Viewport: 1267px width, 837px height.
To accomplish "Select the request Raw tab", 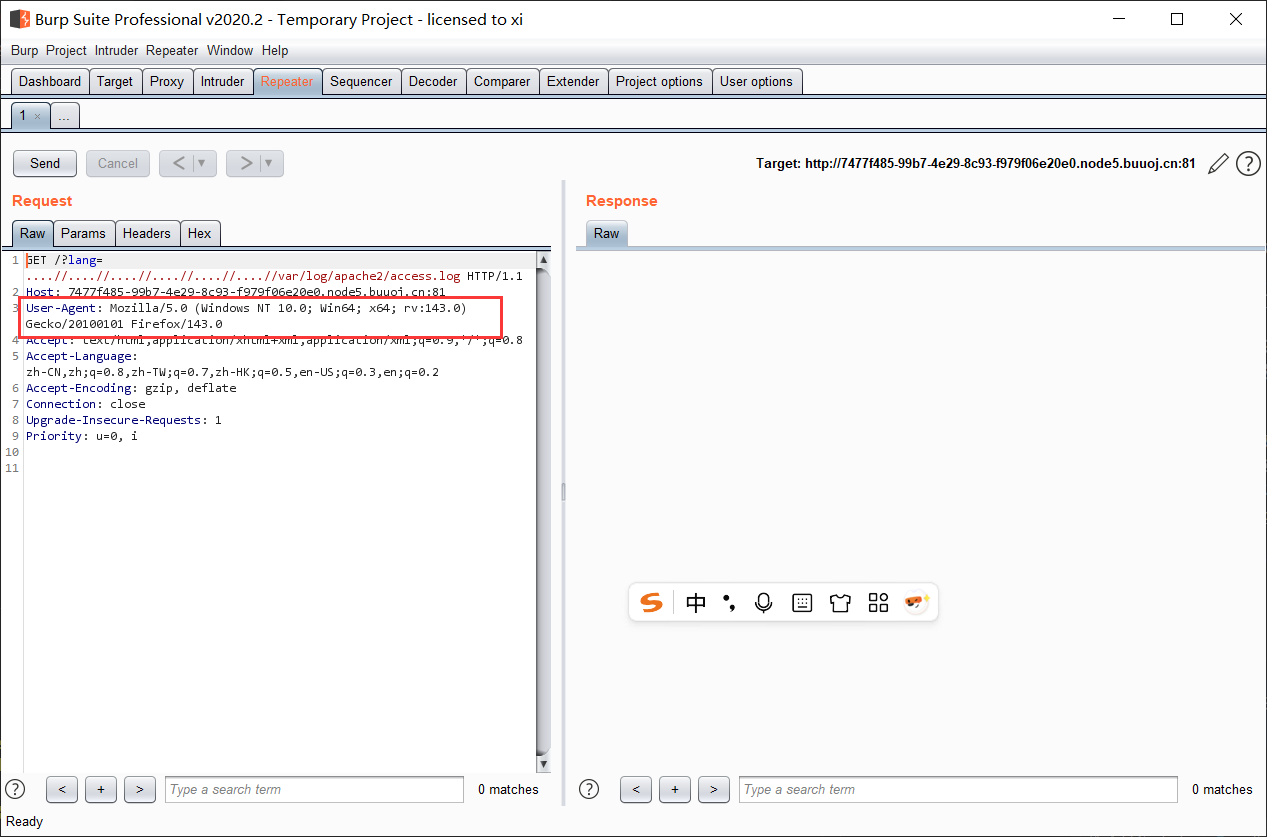I will point(33,233).
